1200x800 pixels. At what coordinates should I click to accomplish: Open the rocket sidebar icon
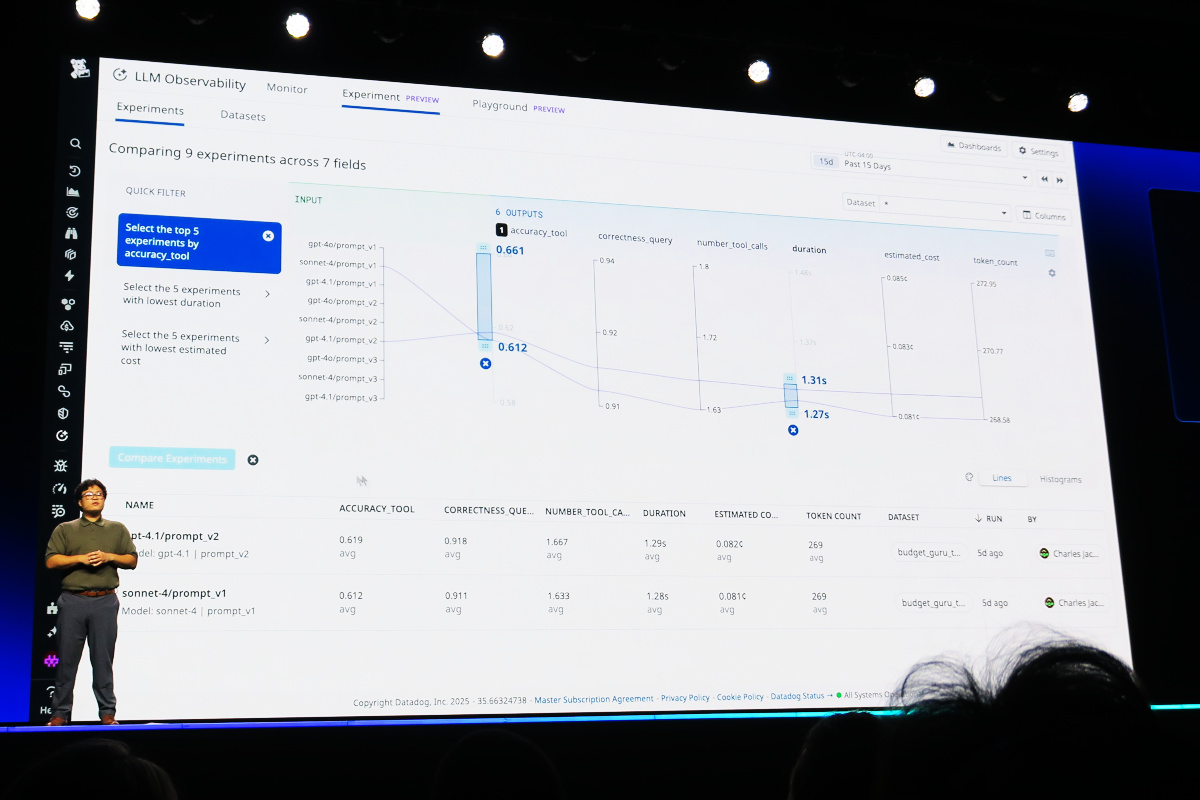(x=52, y=633)
